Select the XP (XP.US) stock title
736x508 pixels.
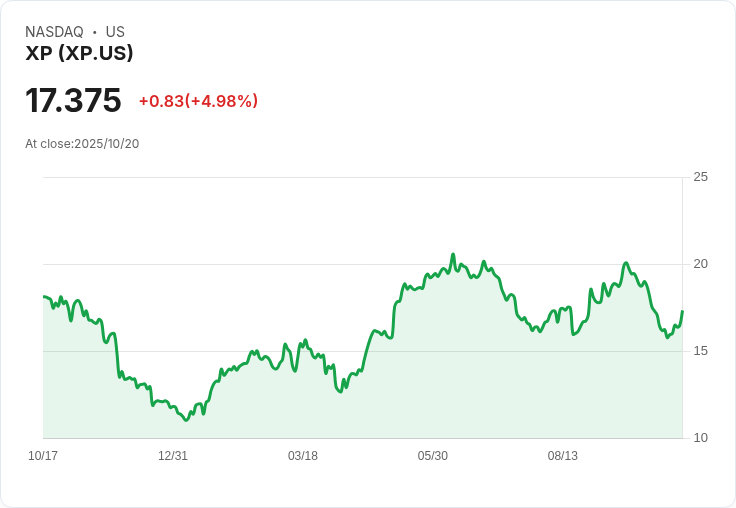tap(79, 54)
